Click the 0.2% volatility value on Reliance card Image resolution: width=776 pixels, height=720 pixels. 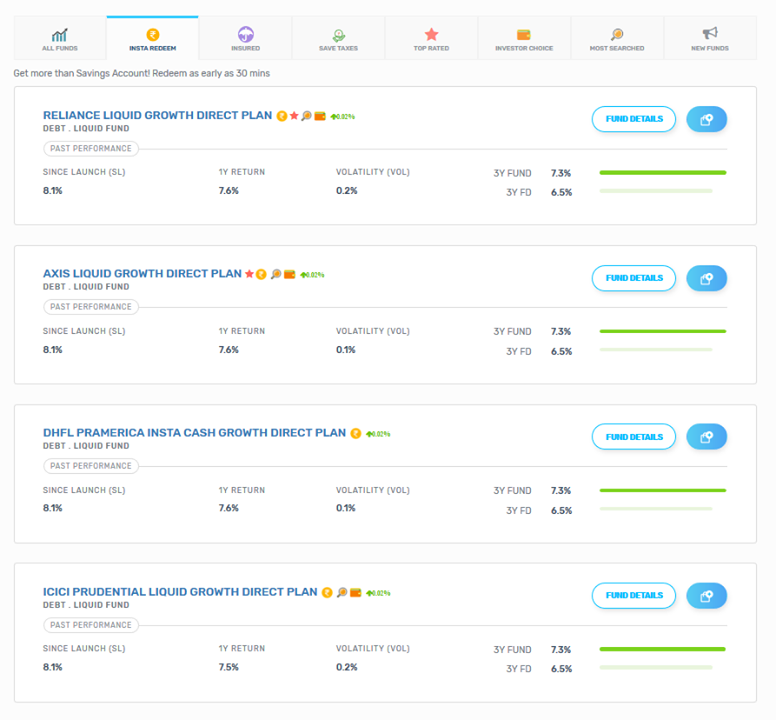(346, 191)
